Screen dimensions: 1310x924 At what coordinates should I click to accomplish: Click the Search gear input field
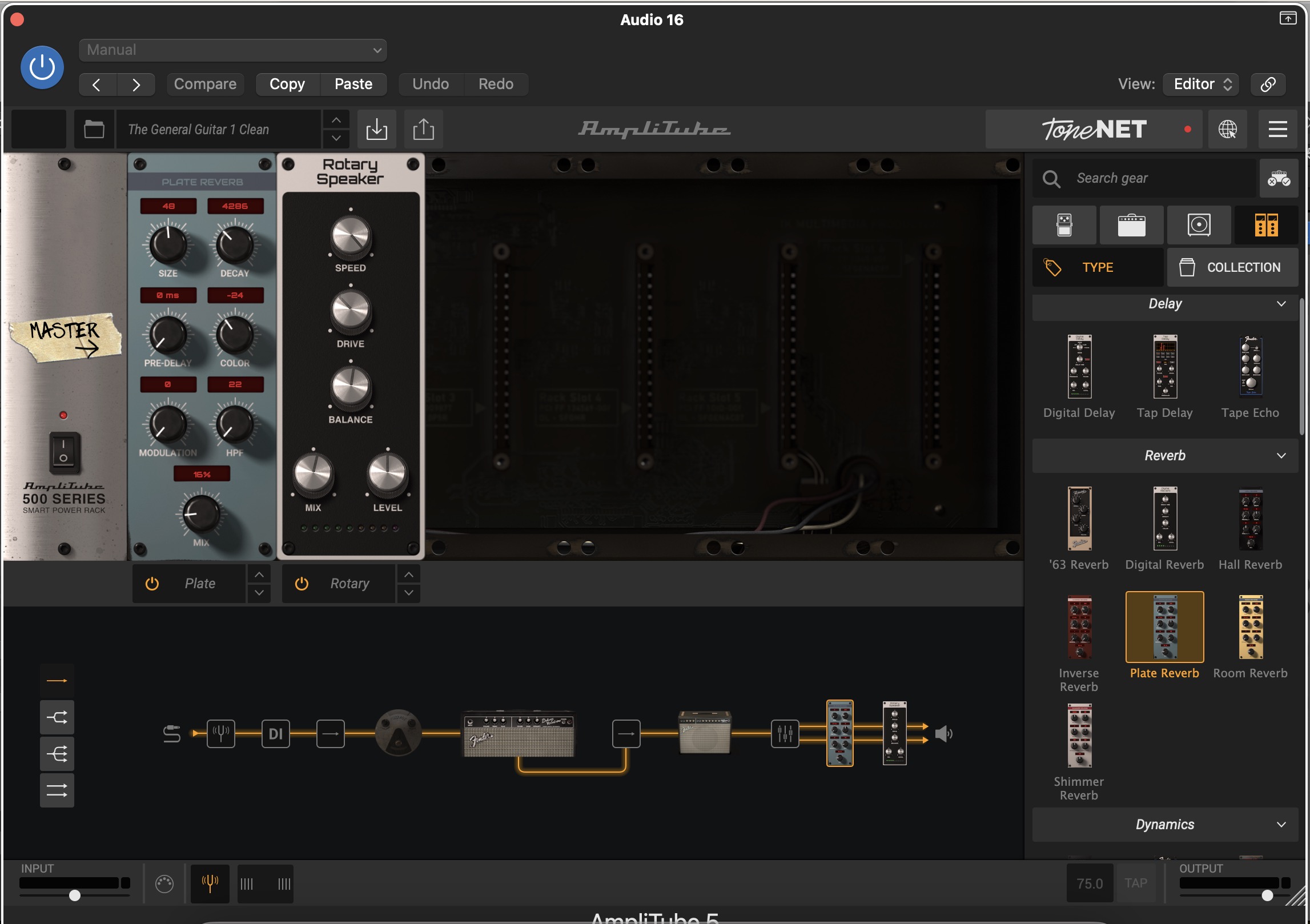click(1144, 179)
